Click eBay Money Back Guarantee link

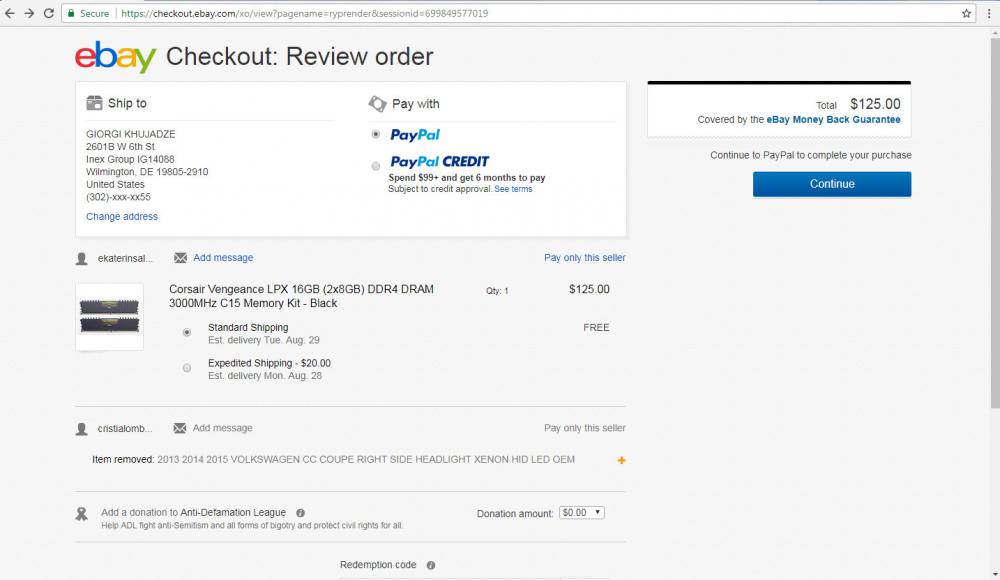point(833,120)
